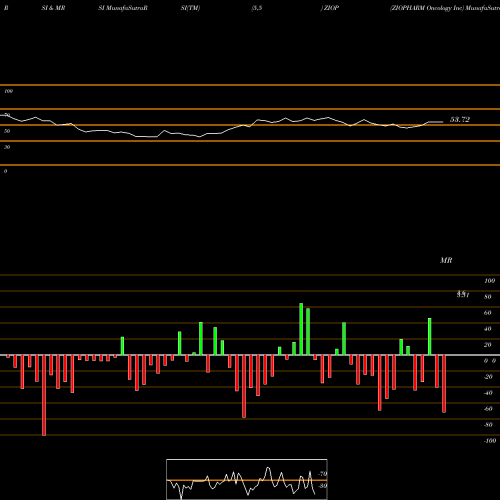This screenshot has height=500, width=500.
Task: Click the 30 label in mini chart
Action: click(x=323, y=486)
